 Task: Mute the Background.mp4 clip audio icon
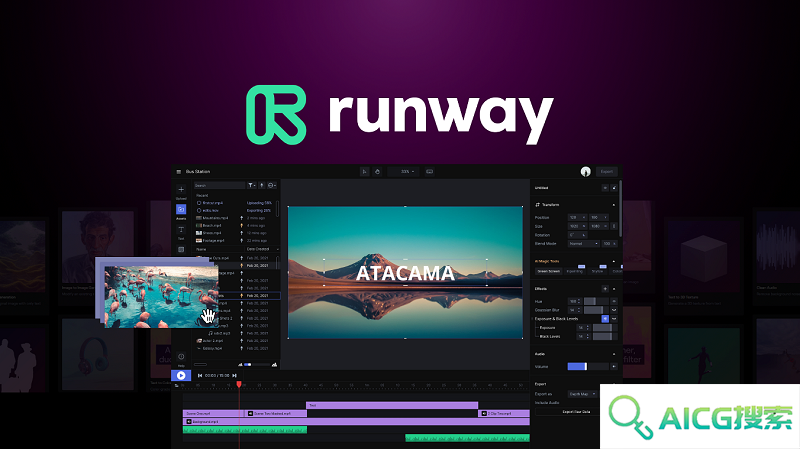click(x=189, y=421)
